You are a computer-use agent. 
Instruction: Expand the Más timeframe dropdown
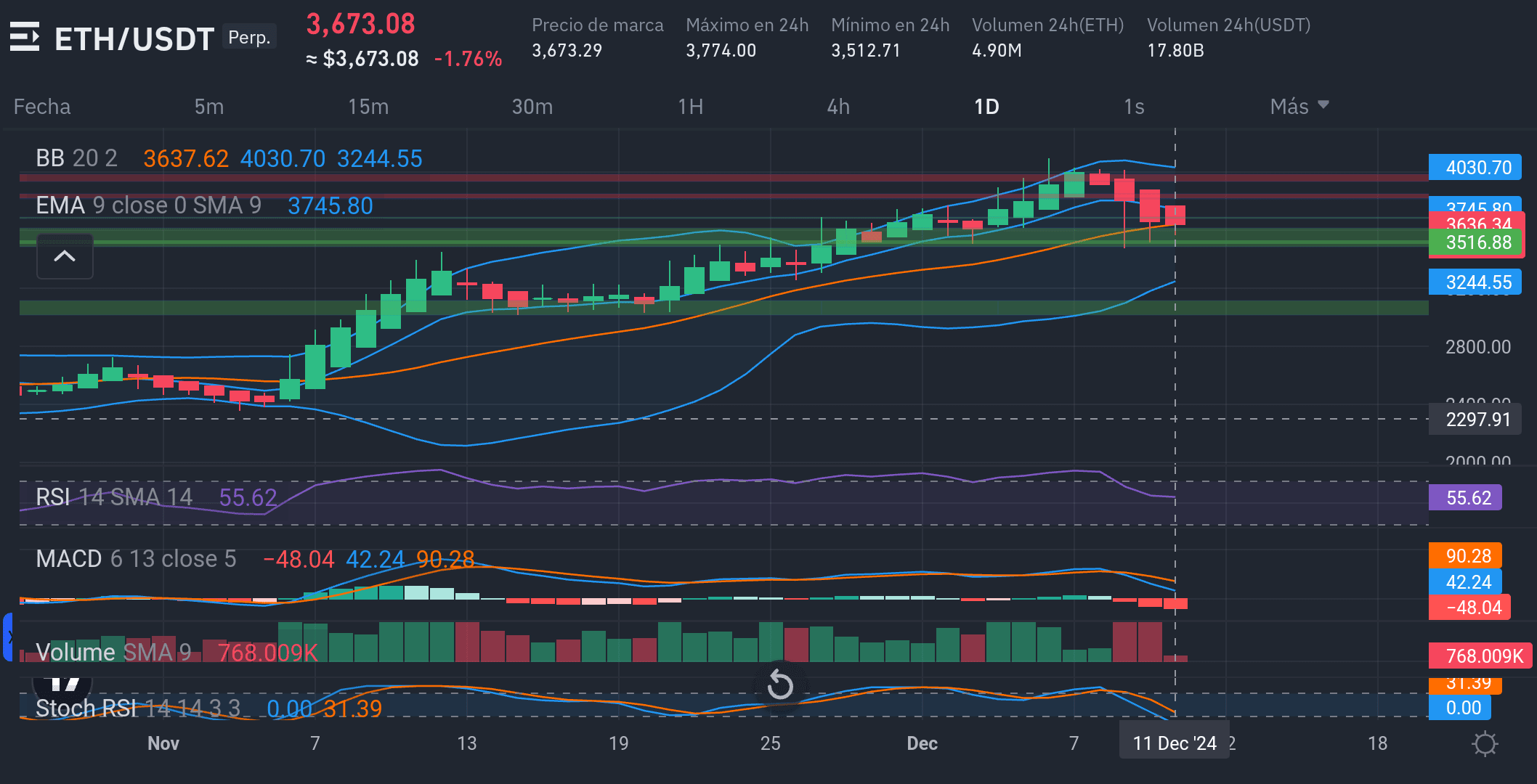[1299, 107]
